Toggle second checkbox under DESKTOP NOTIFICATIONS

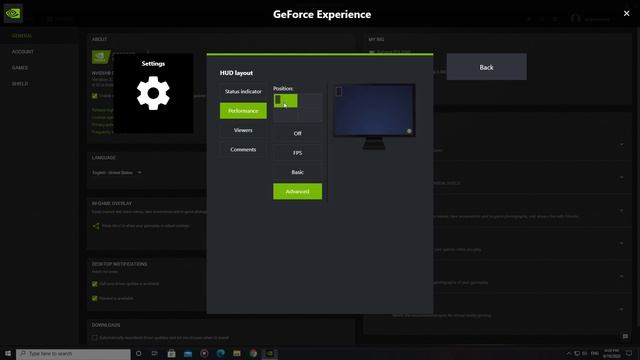pyautogui.click(x=95, y=298)
